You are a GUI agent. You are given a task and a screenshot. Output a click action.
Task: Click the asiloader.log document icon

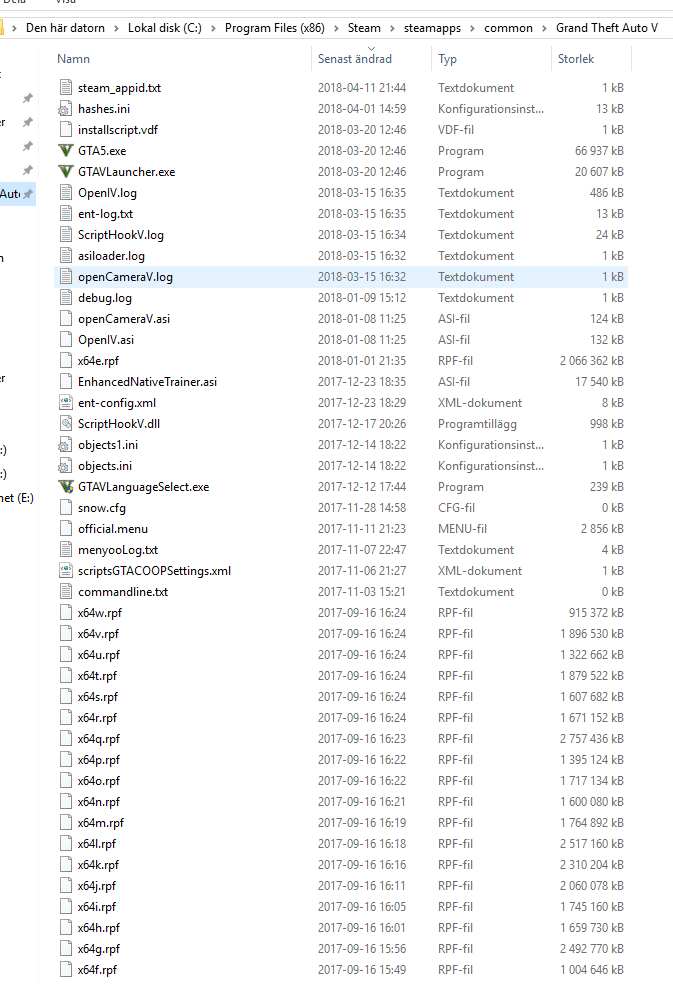[65, 256]
